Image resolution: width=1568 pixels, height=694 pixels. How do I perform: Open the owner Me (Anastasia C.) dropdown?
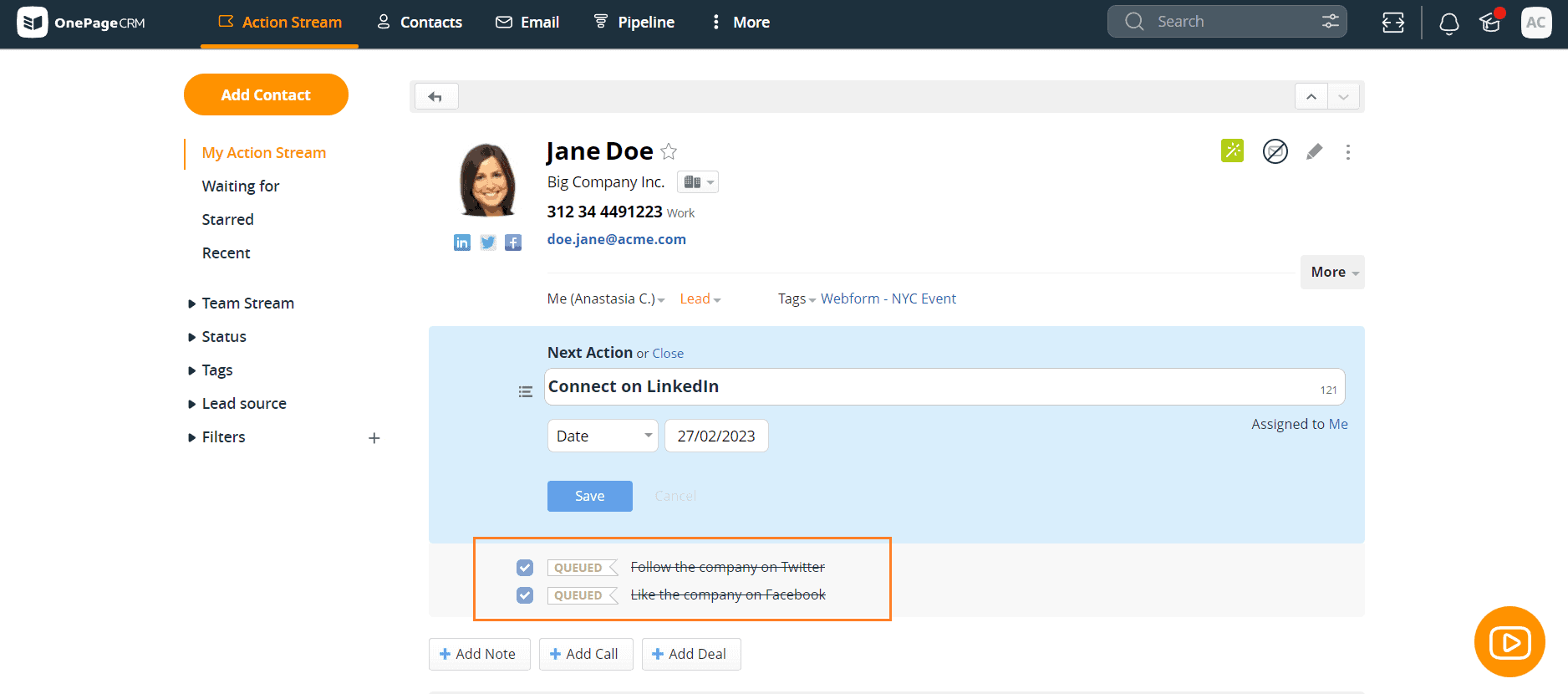coord(606,299)
